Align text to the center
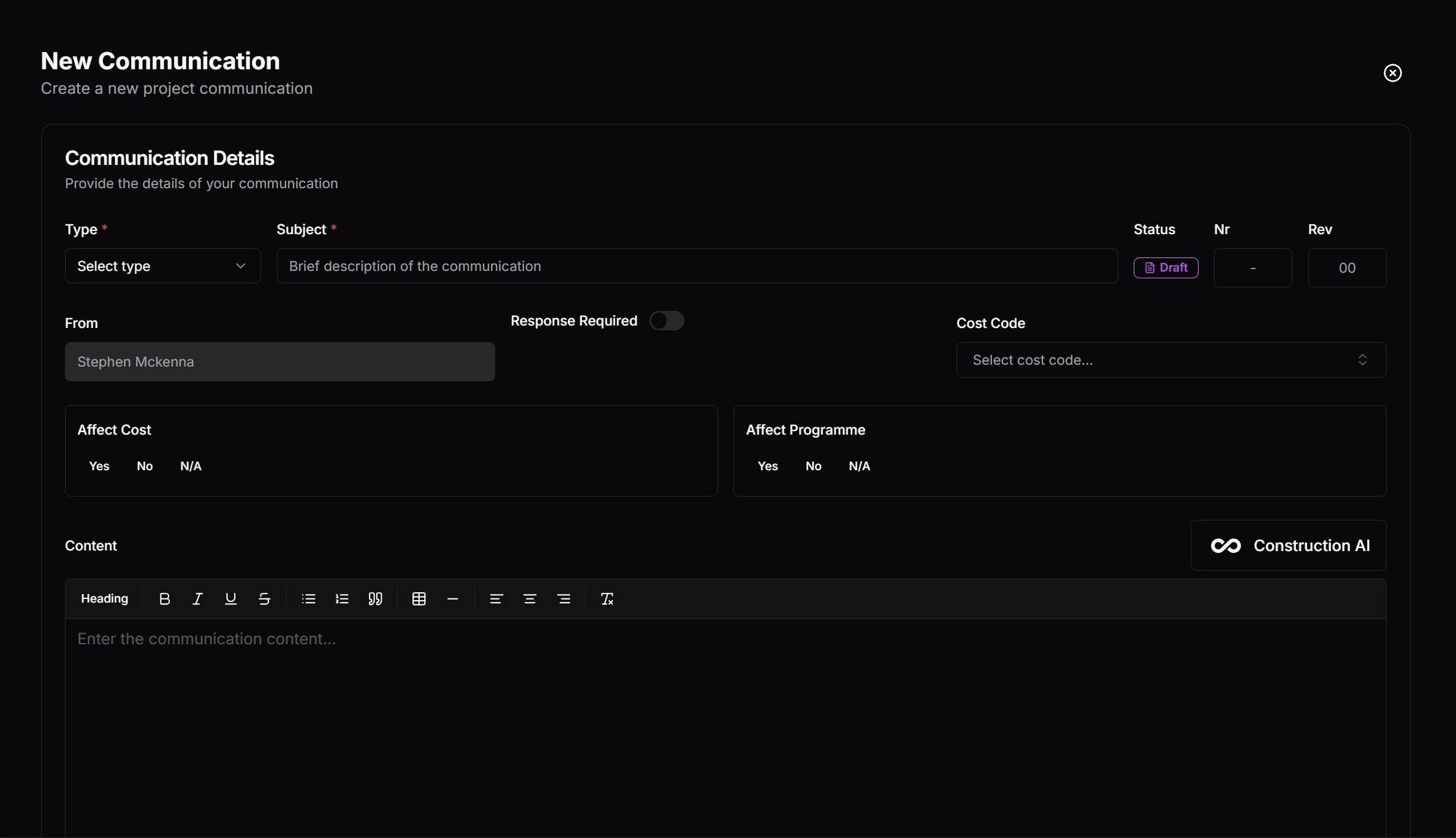 (530, 599)
